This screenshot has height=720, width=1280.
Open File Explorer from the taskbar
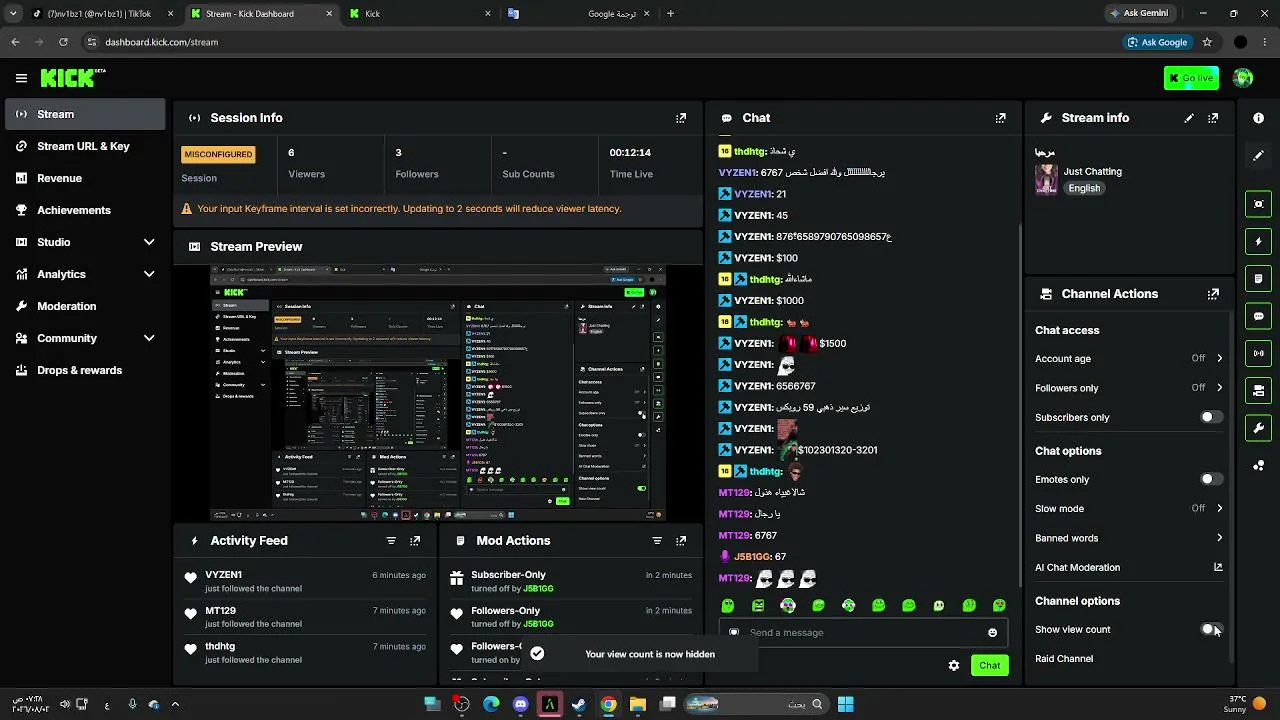(x=637, y=704)
